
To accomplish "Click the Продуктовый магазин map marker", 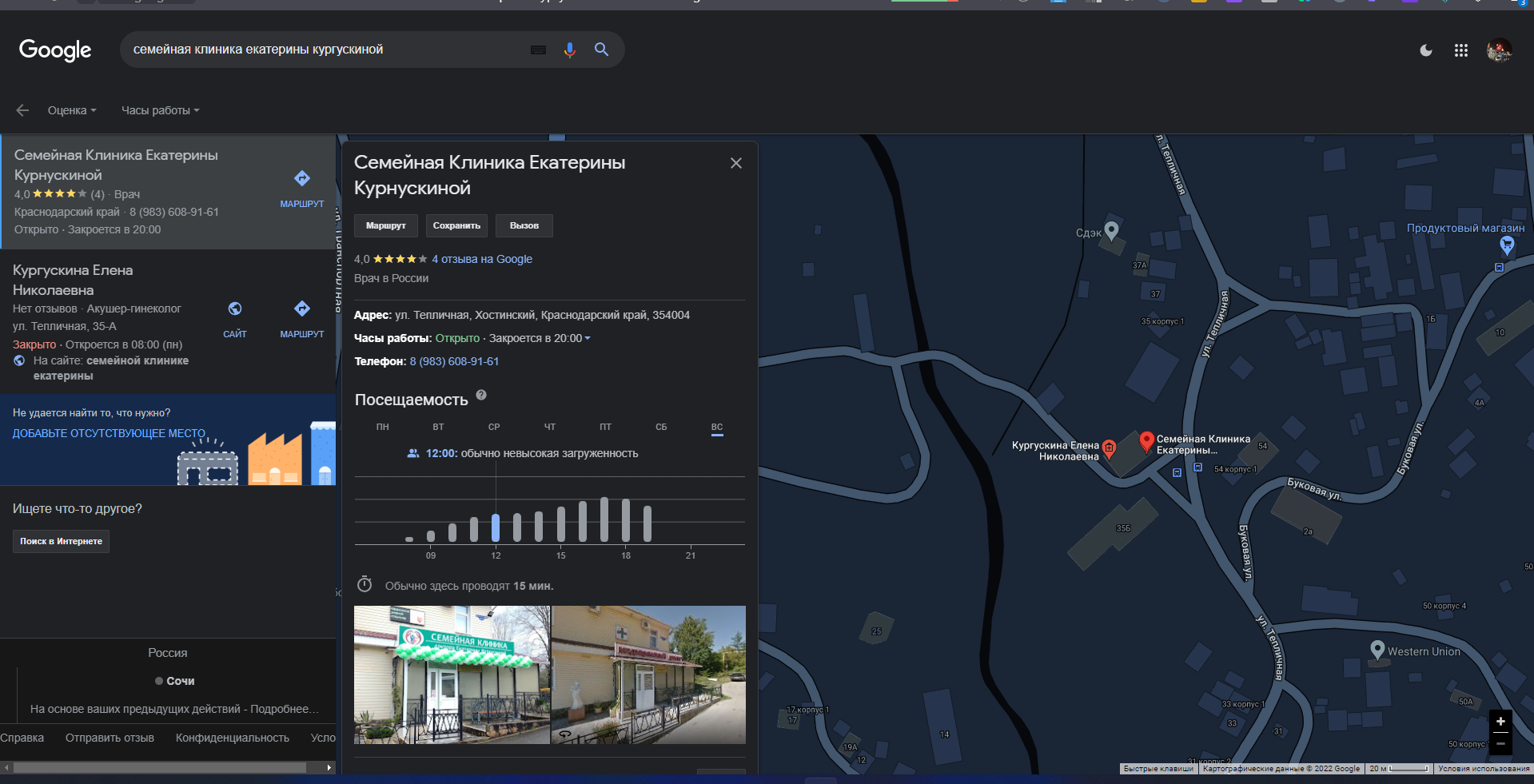I will point(1507,245).
